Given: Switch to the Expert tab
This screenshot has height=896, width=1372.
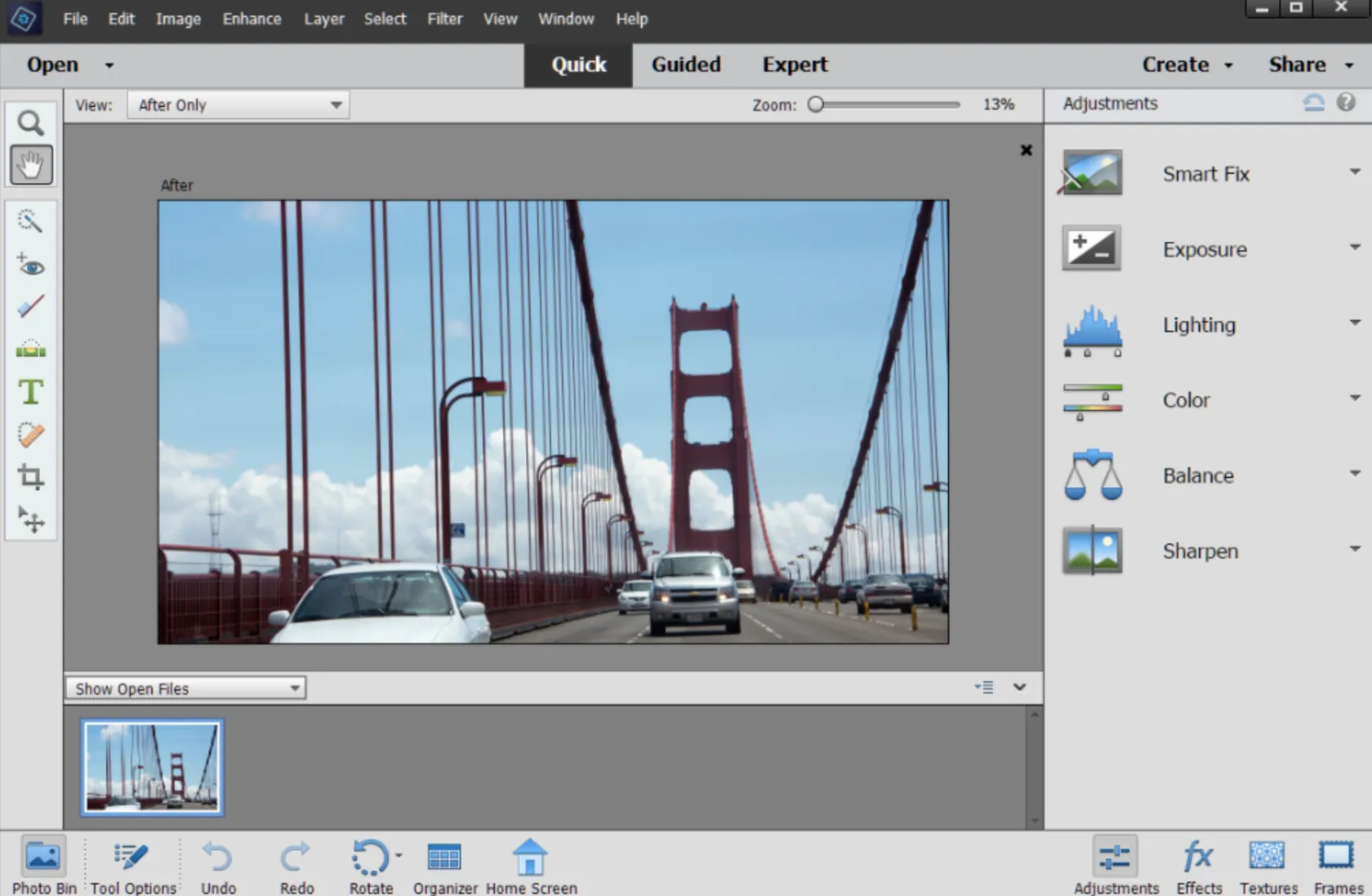Looking at the screenshot, I should [795, 65].
